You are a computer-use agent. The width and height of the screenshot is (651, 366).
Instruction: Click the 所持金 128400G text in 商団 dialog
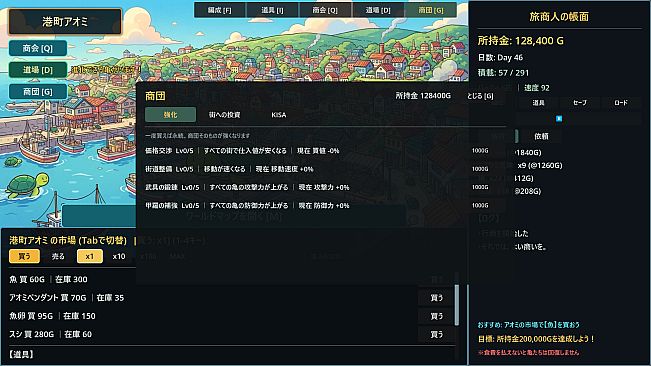pos(423,95)
